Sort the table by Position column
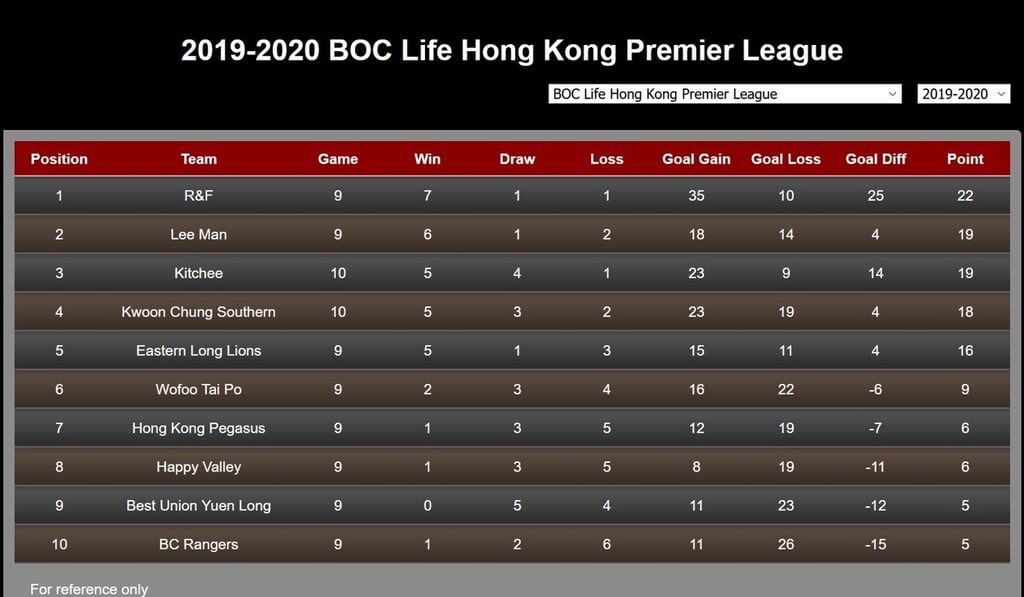 (58, 159)
